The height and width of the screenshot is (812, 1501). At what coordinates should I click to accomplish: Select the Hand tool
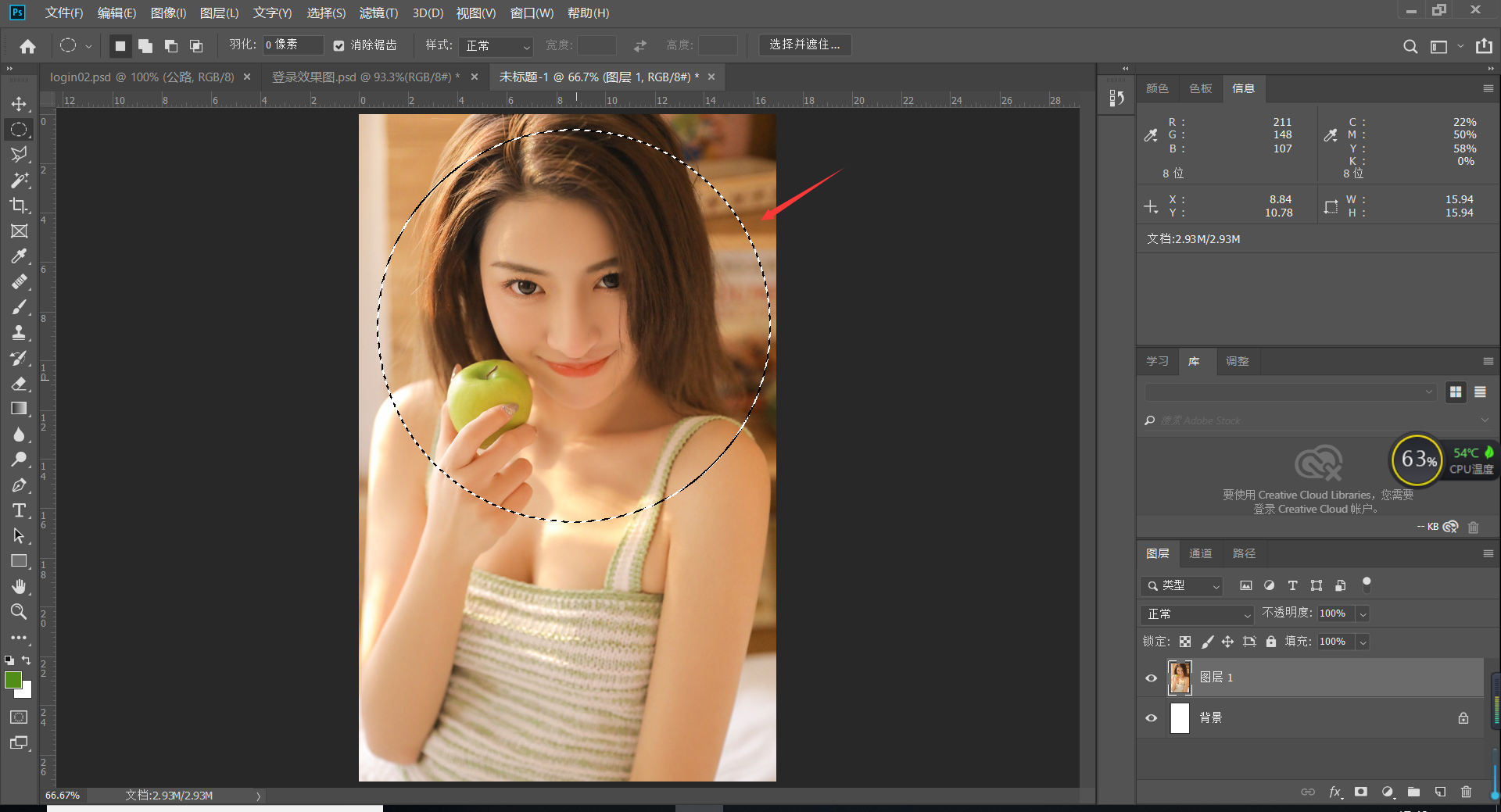(19, 586)
